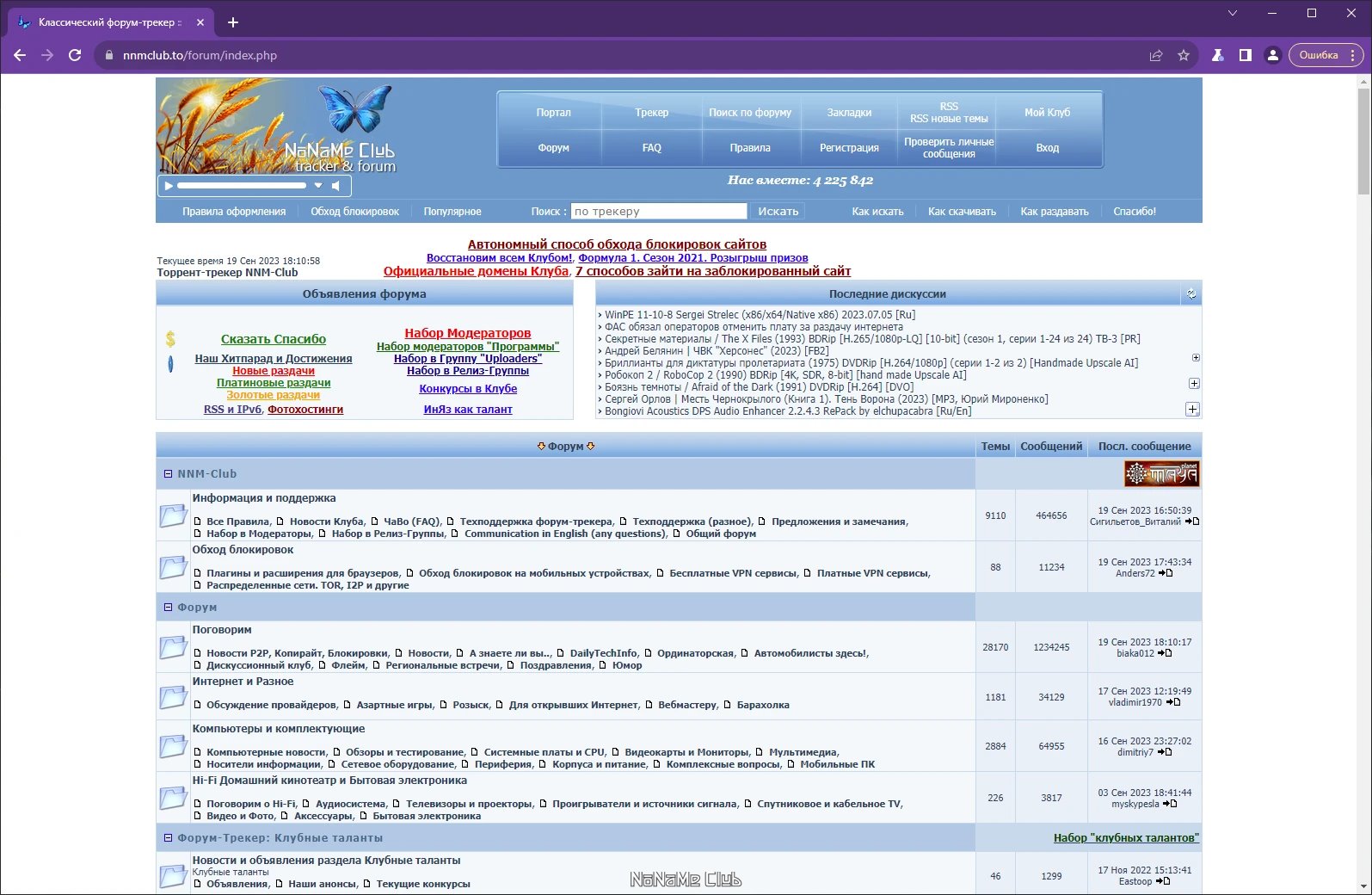This screenshot has width=1372, height=895.
Task: View site info via the lock icon
Action: click(x=108, y=55)
